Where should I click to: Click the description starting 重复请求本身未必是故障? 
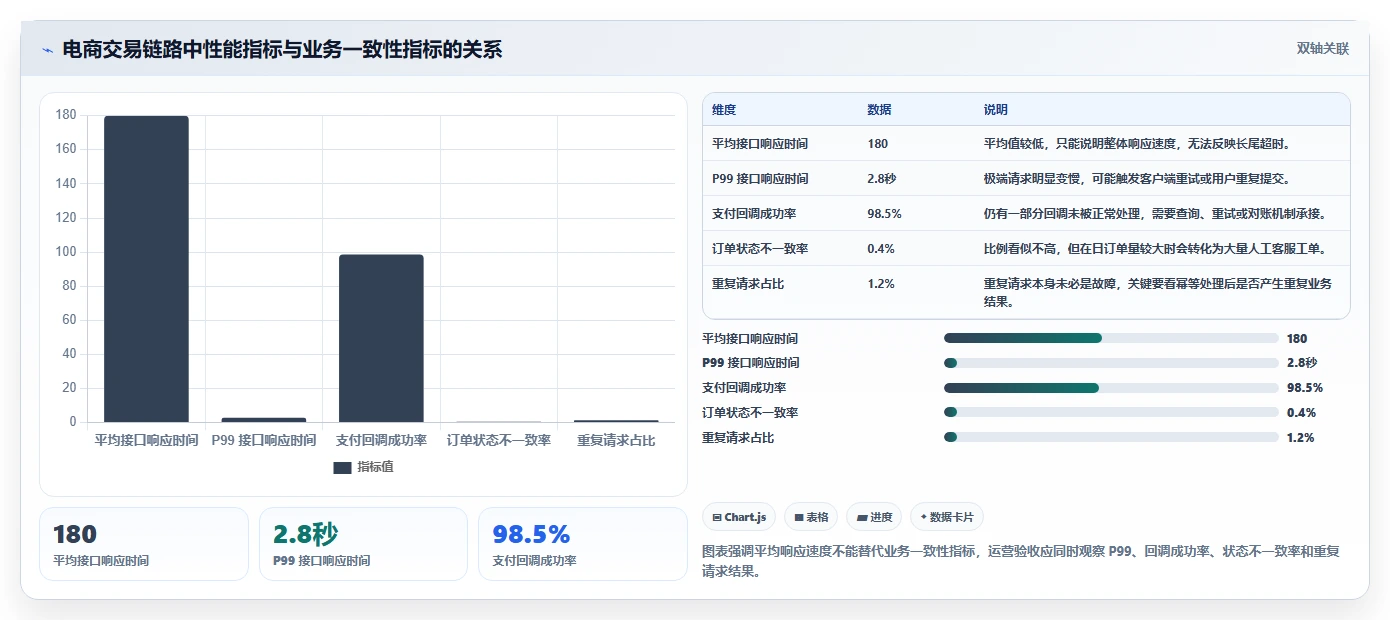(x=1158, y=292)
